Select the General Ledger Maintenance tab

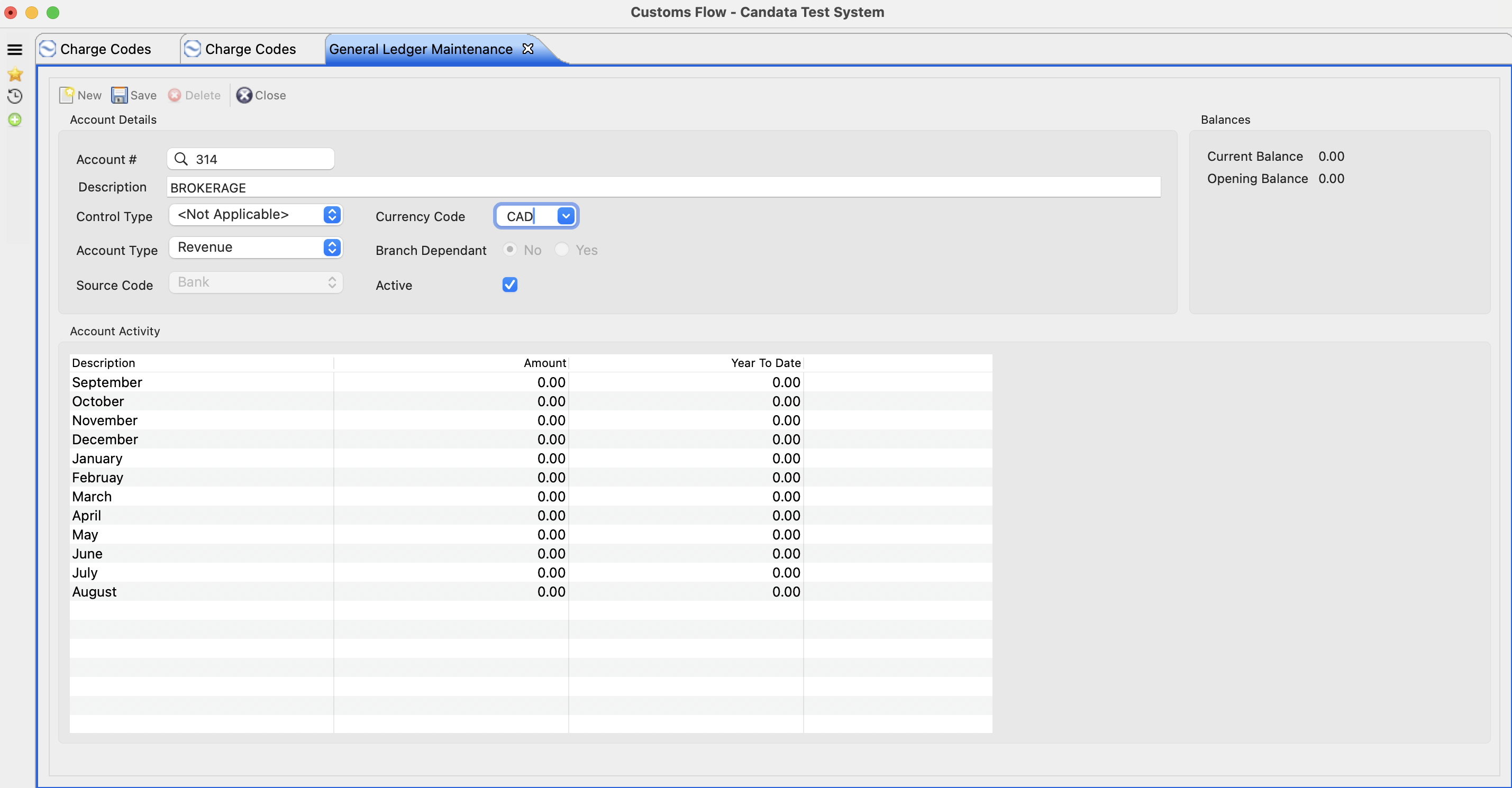tap(420, 49)
